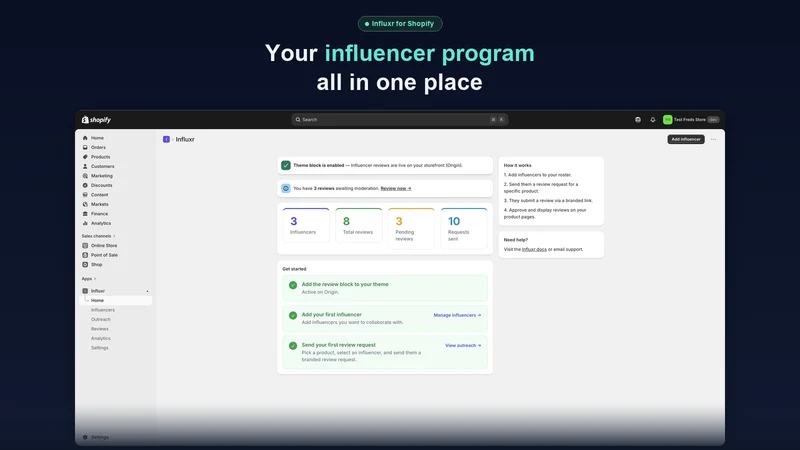The height and width of the screenshot is (450, 800).
Task: Click checkmark for Add your first influencer
Action: pyautogui.click(x=293, y=315)
